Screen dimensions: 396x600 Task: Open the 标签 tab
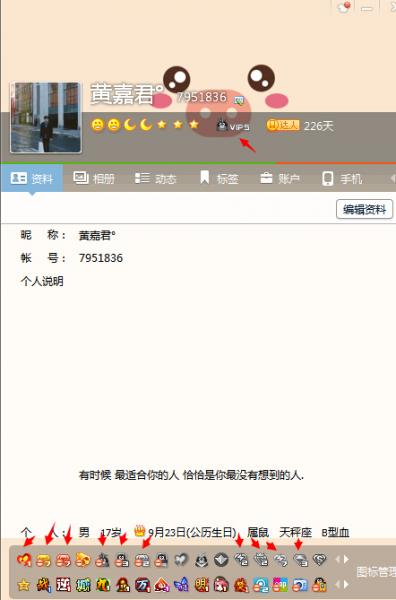point(219,178)
